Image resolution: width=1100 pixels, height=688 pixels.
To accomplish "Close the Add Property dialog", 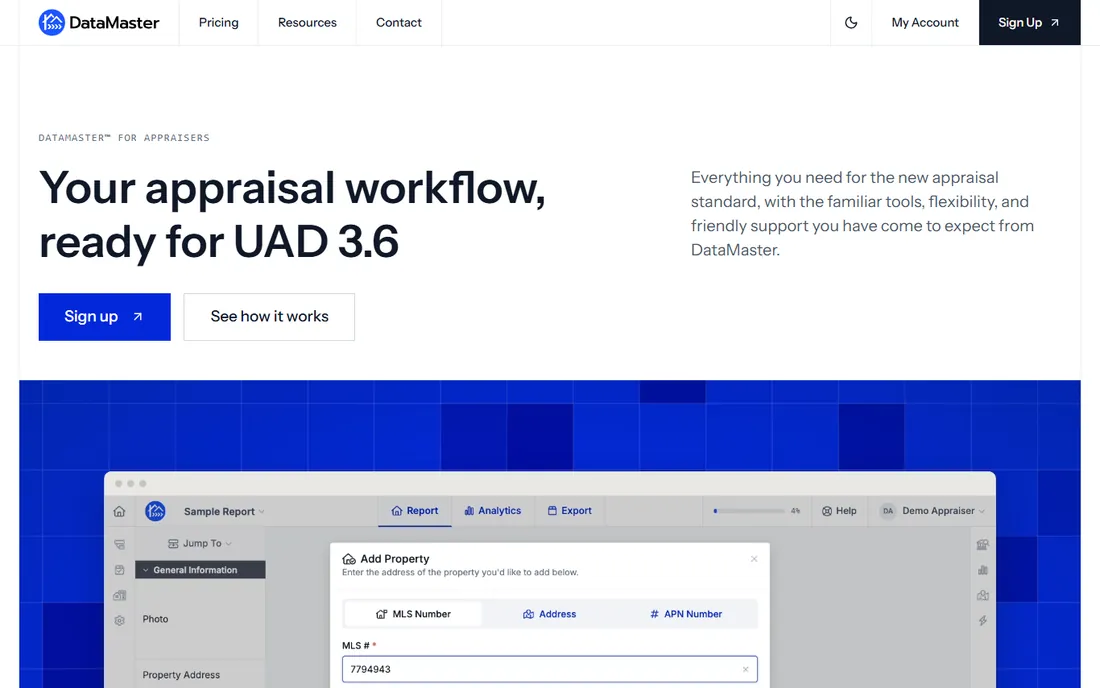I will tap(754, 559).
